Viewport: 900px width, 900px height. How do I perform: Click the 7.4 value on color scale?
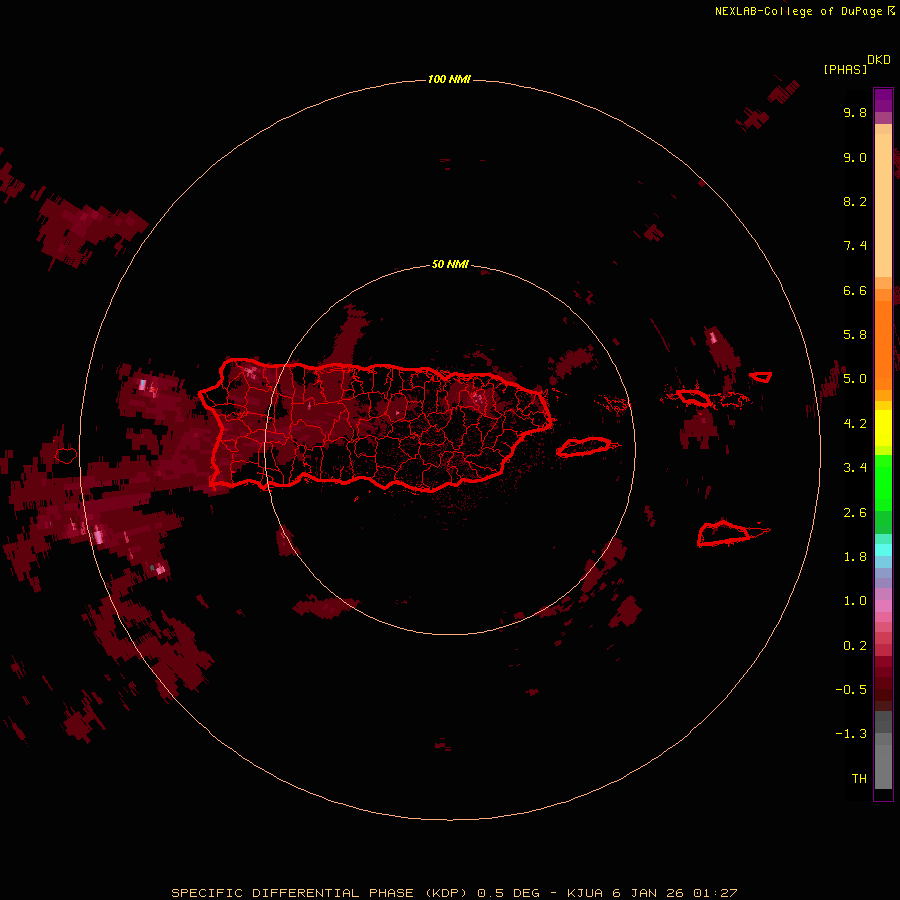click(x=855, y=246)
